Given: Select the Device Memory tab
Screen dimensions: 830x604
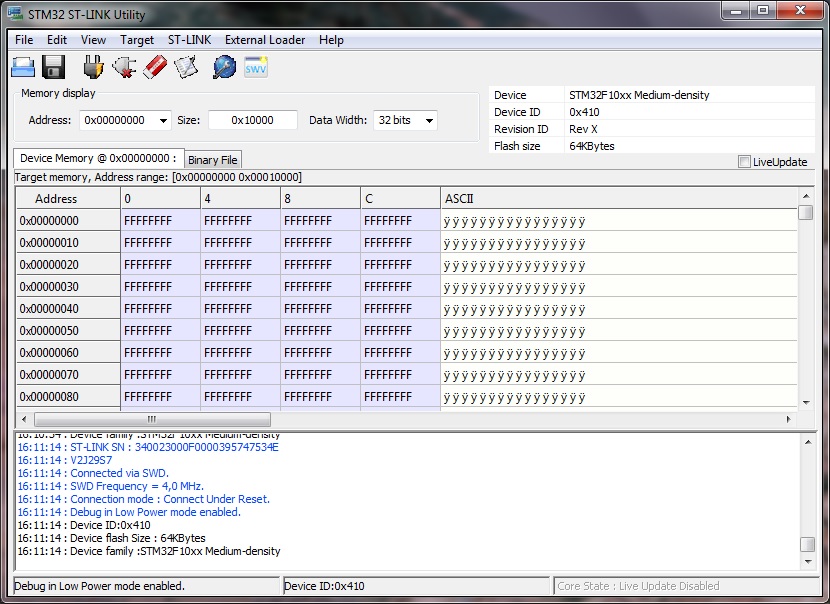Looking at the screenshot, I should [98, 158].
